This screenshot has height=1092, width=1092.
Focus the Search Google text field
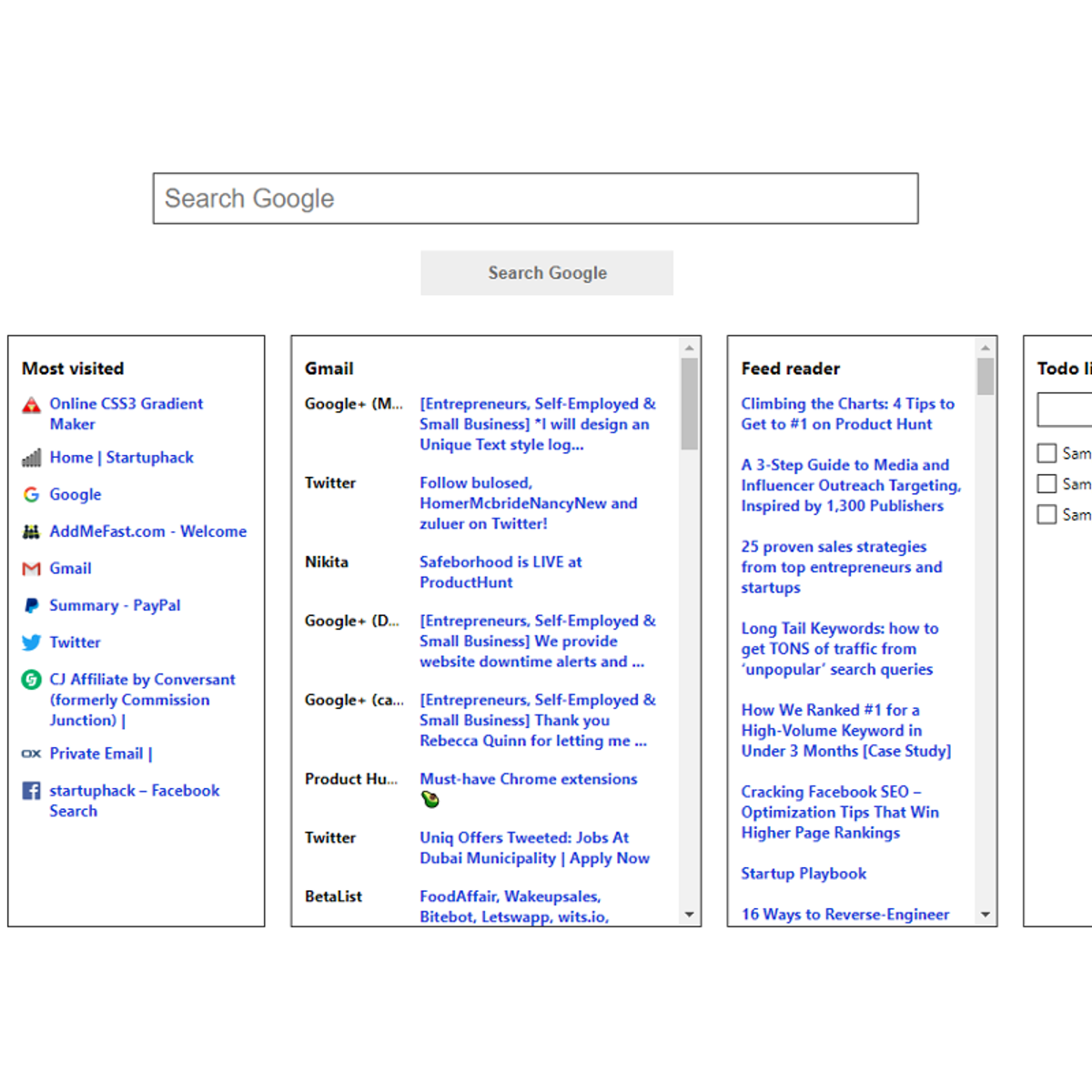(x=535, y=198)
